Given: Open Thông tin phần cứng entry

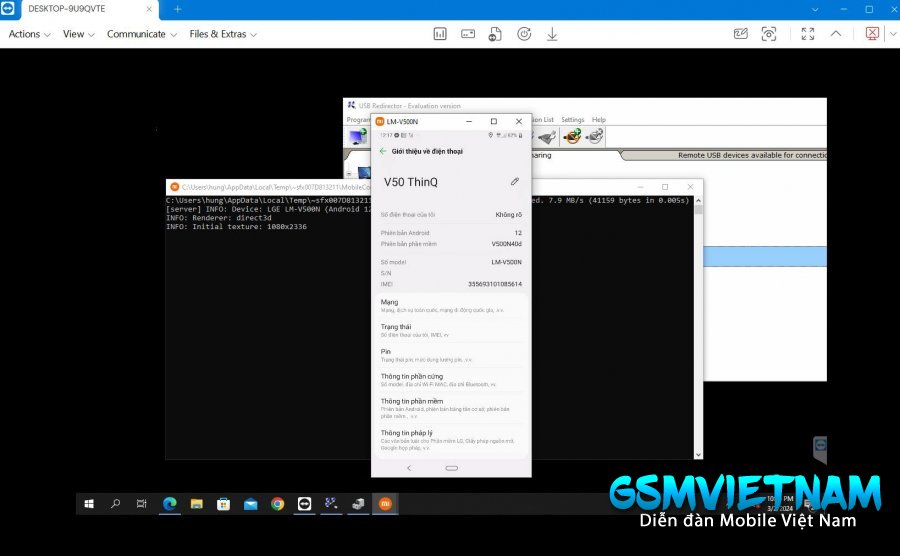Looking at the screenshot, I should 451,380.
